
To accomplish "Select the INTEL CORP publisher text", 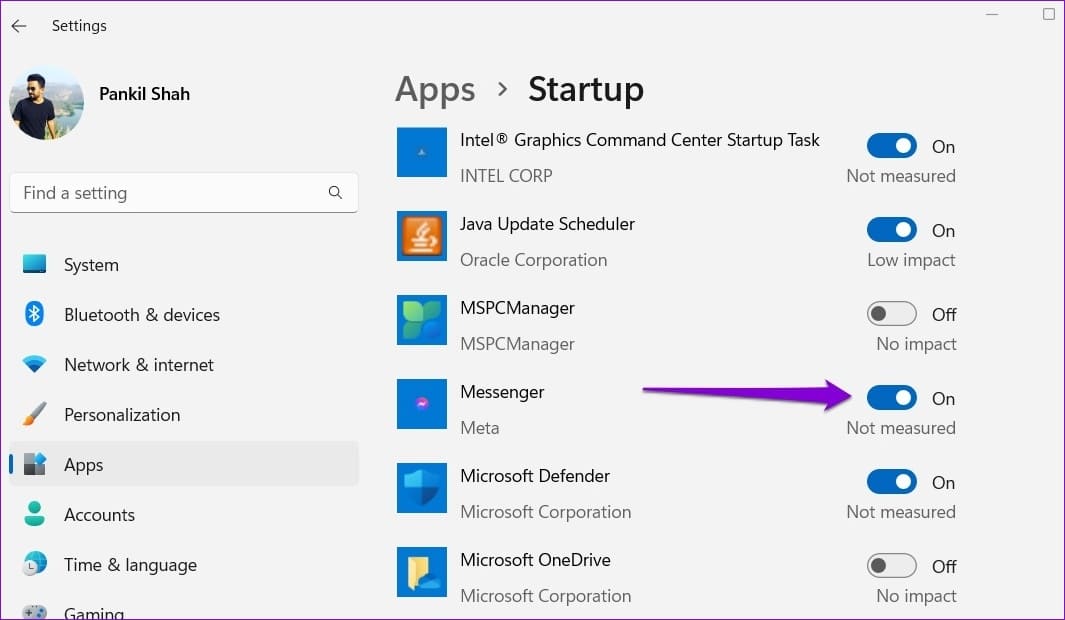I will click(506, 176).
